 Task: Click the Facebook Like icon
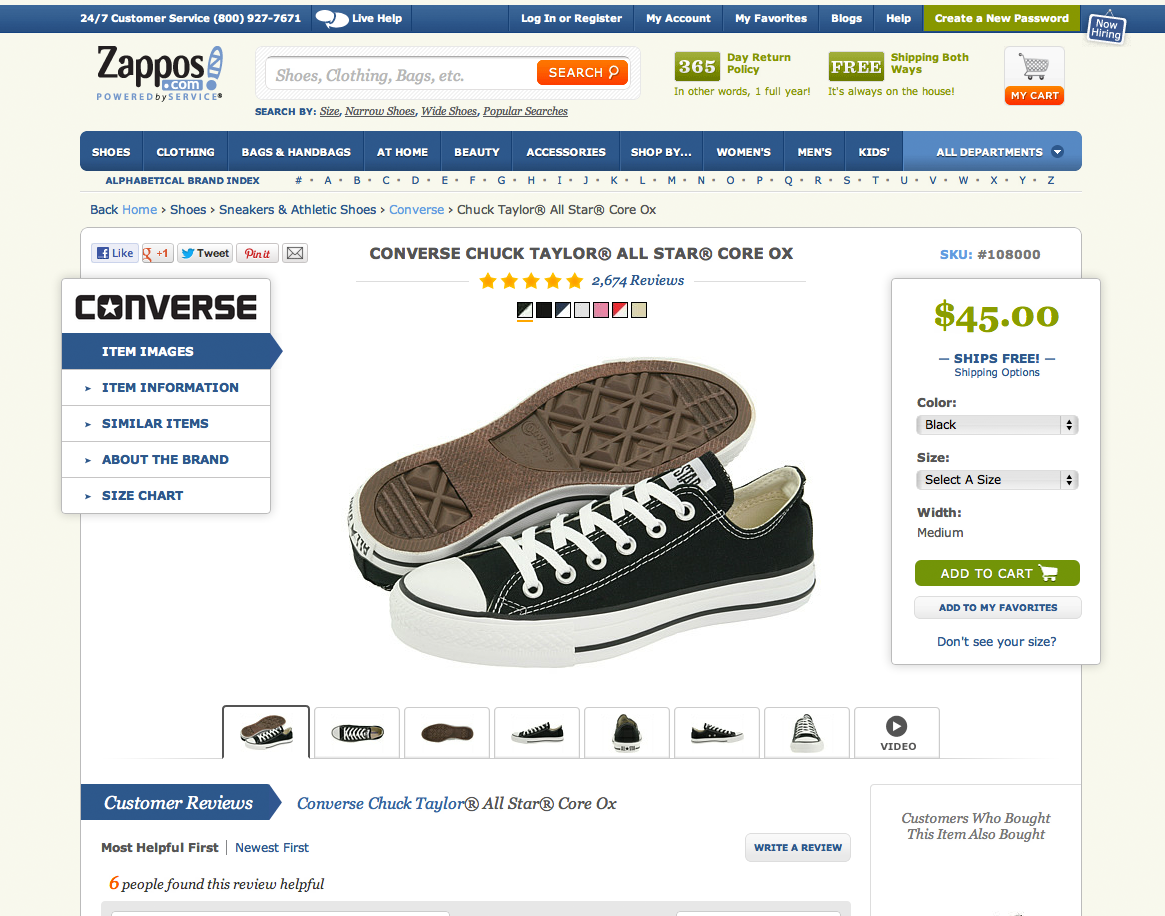coord(115,253)
